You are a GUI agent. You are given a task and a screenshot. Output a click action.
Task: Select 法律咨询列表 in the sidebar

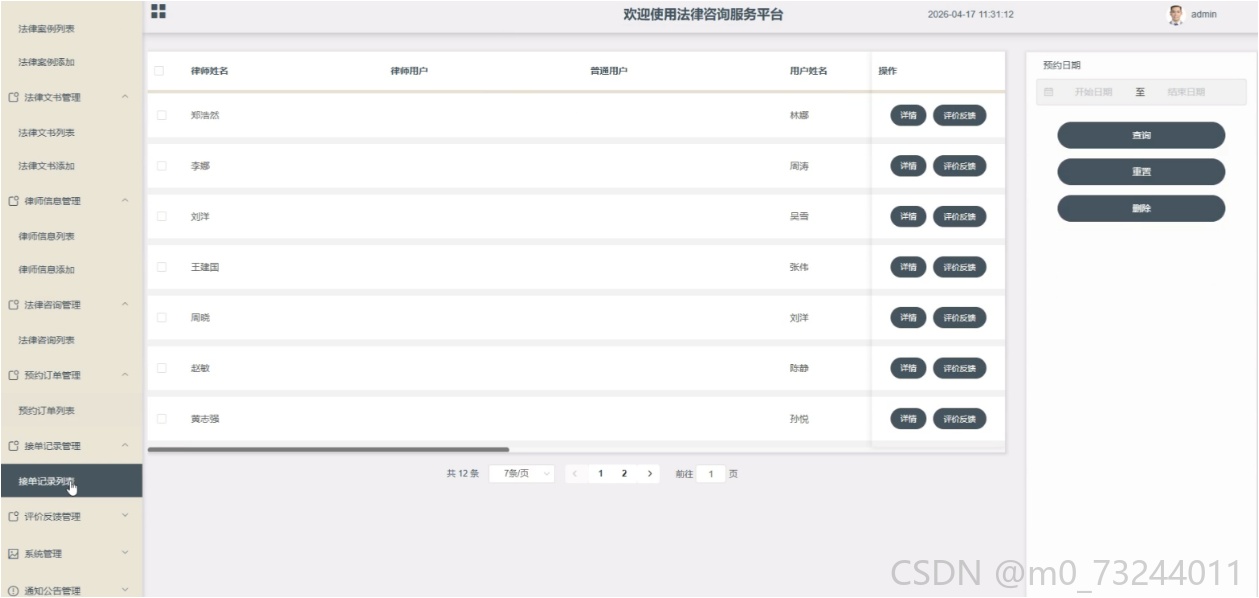(47, 341)
